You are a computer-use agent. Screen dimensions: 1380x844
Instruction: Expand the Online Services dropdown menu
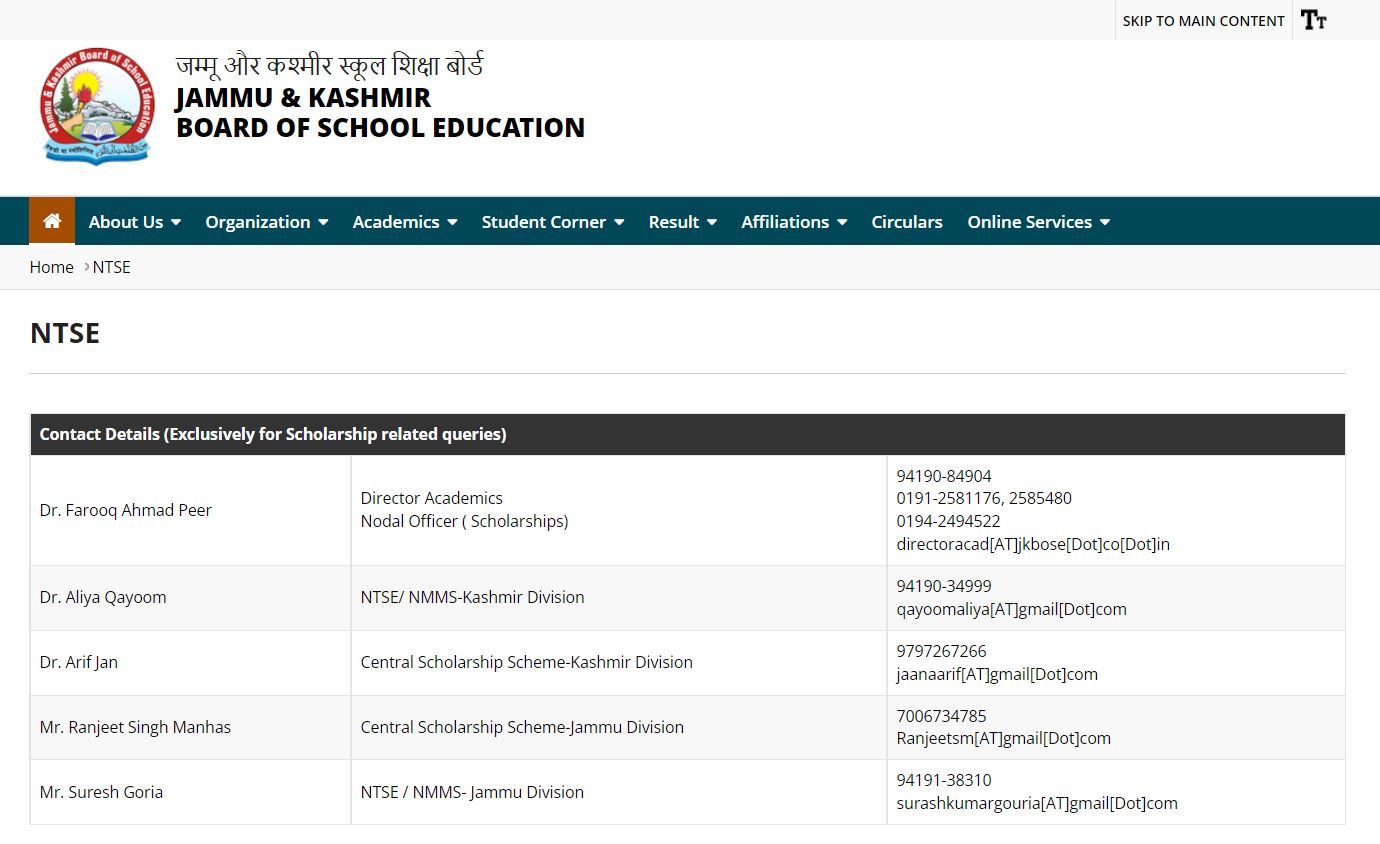tap(1039, 222)
